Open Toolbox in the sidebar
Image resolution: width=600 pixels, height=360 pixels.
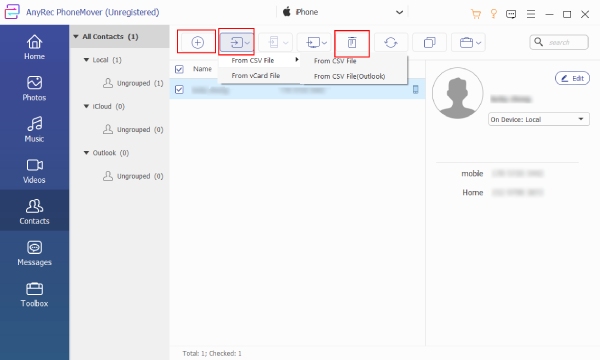coord(34,295)
